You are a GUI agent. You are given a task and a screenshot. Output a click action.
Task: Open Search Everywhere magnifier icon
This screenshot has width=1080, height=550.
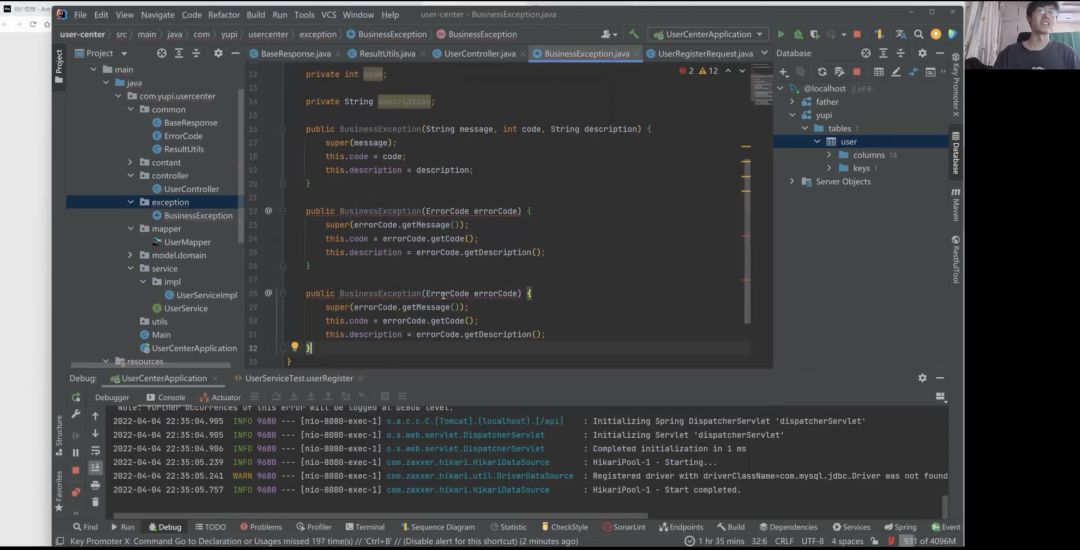coord(918,34)
